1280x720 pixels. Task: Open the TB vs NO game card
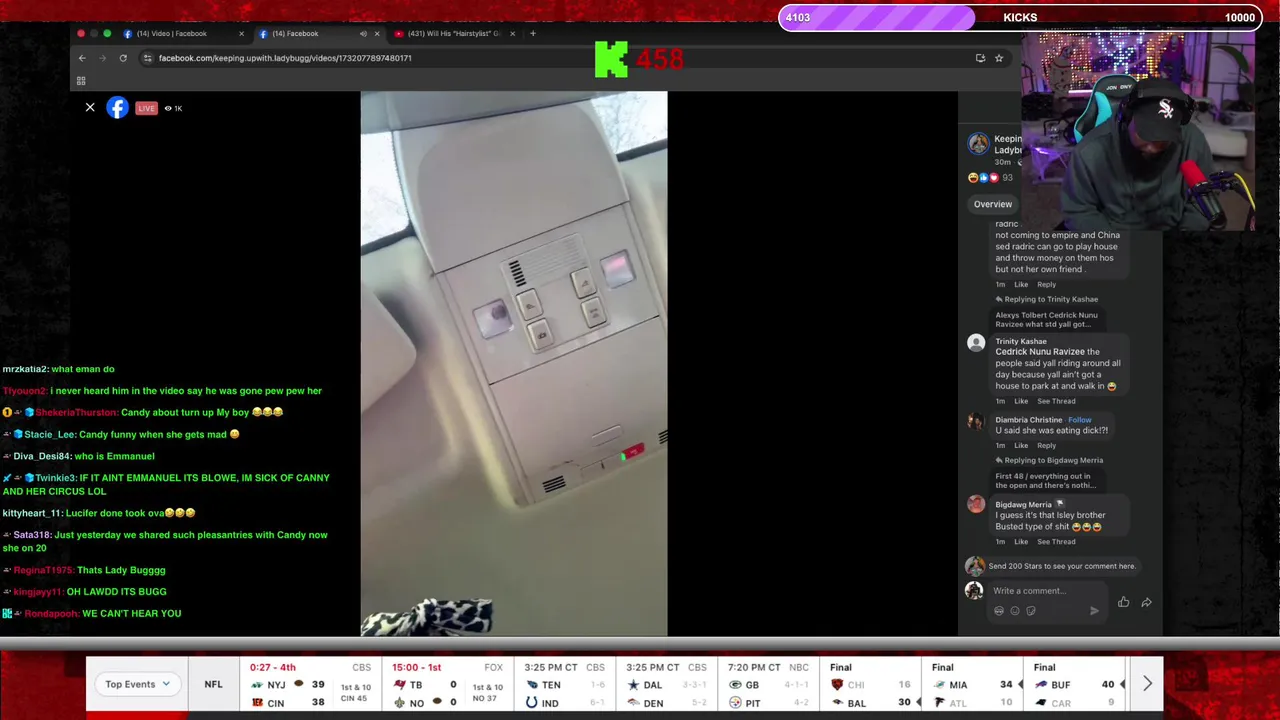450,685
